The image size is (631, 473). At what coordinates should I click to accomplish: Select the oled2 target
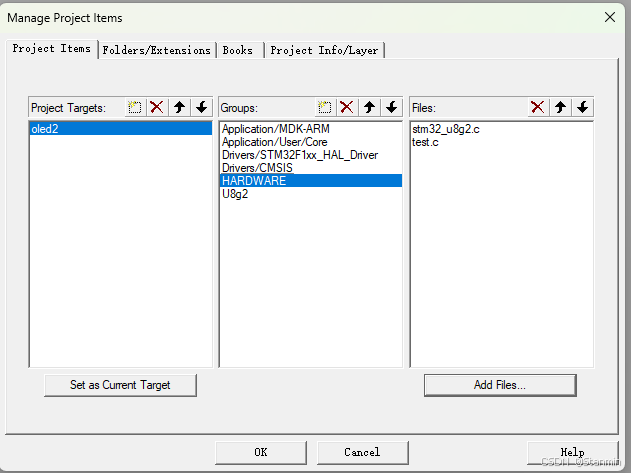(121, 129)
